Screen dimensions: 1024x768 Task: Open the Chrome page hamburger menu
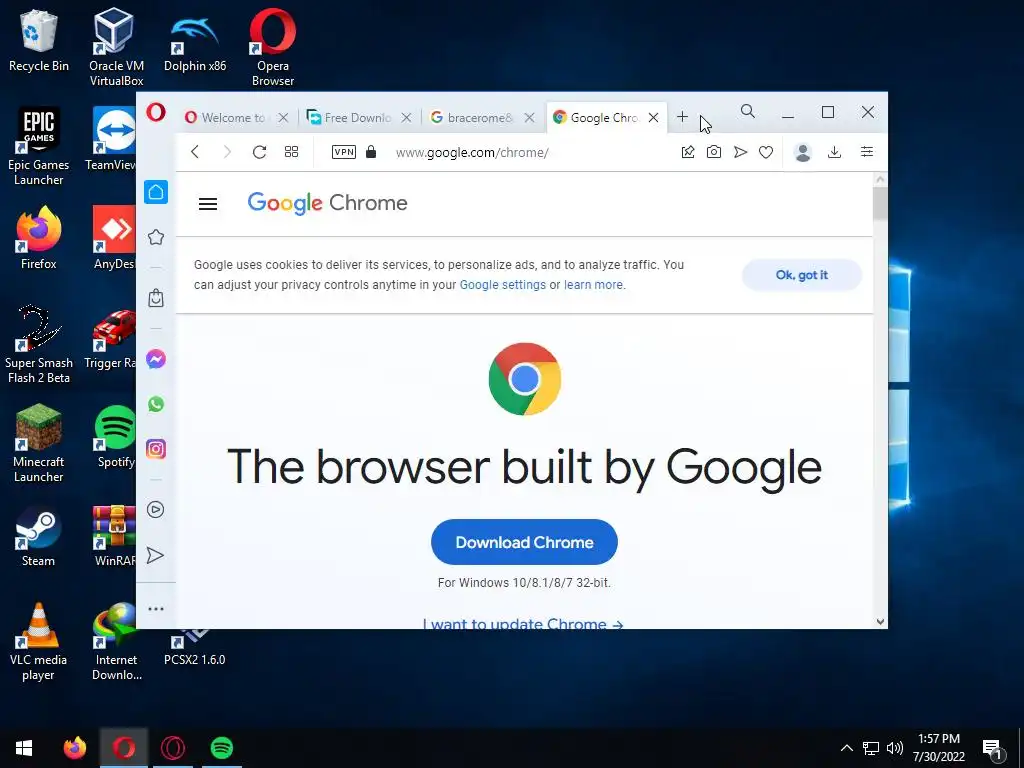(208, 204)
